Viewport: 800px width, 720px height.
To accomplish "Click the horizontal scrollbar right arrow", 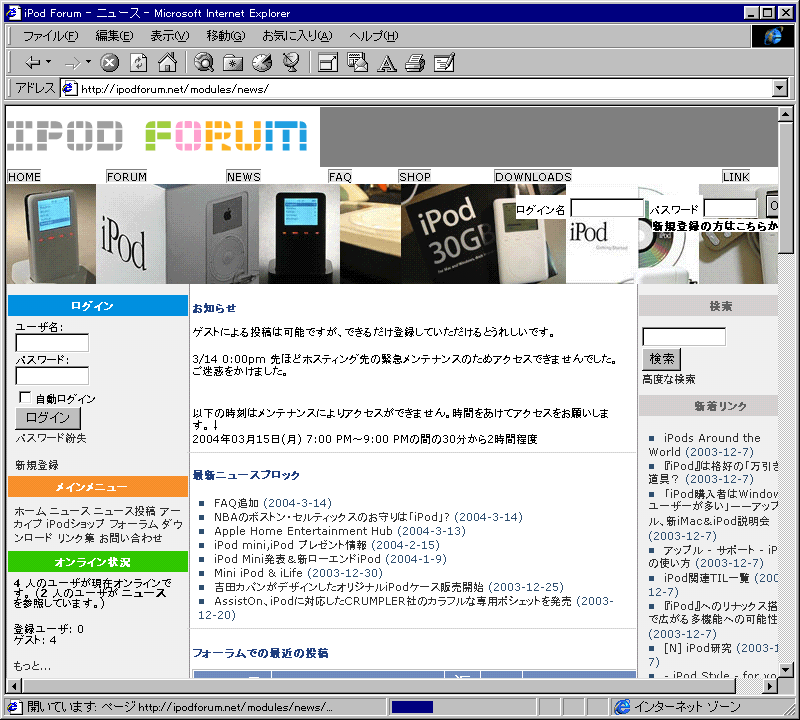I will tap(770, 686).
